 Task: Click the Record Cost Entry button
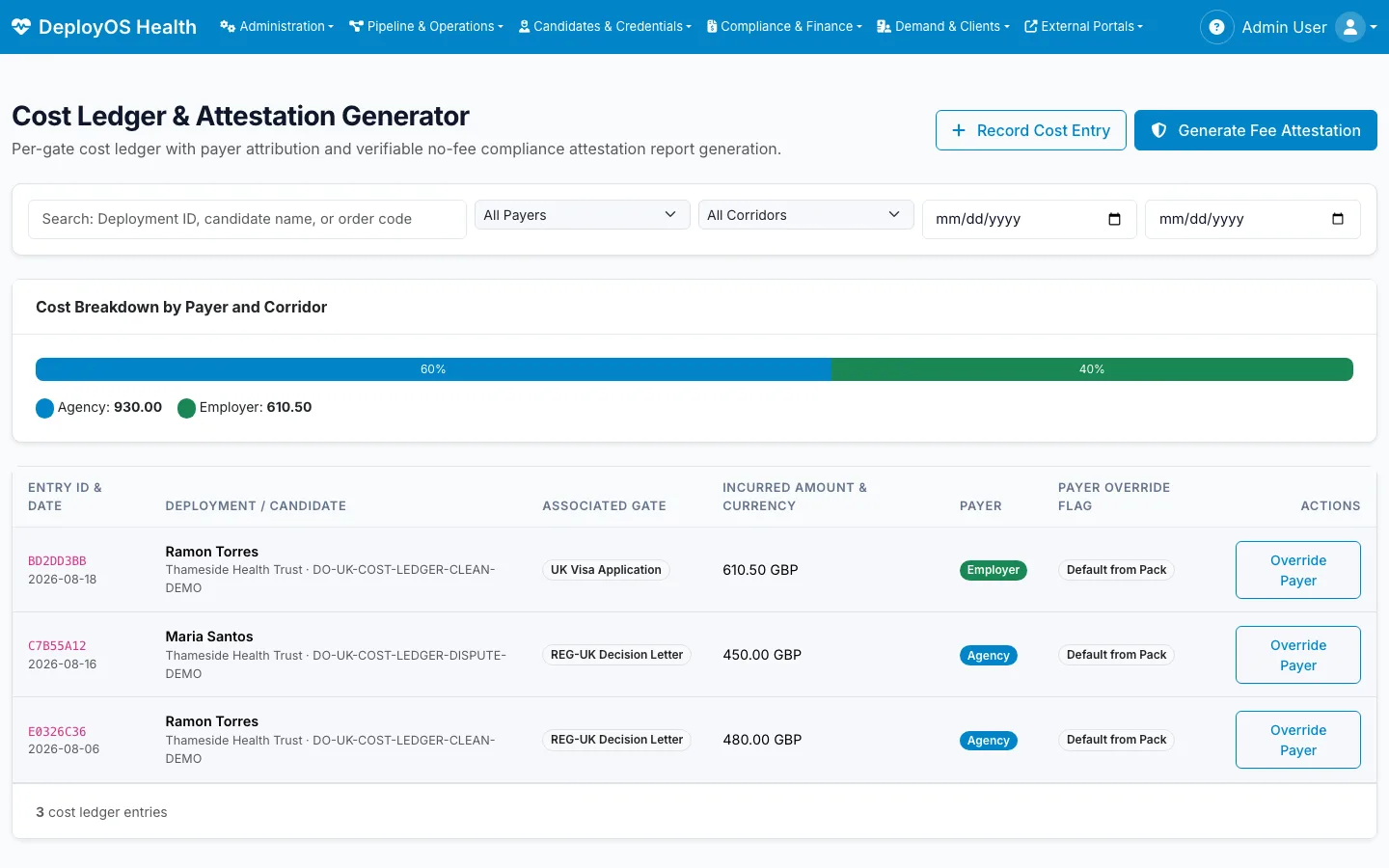point(1031,130)
